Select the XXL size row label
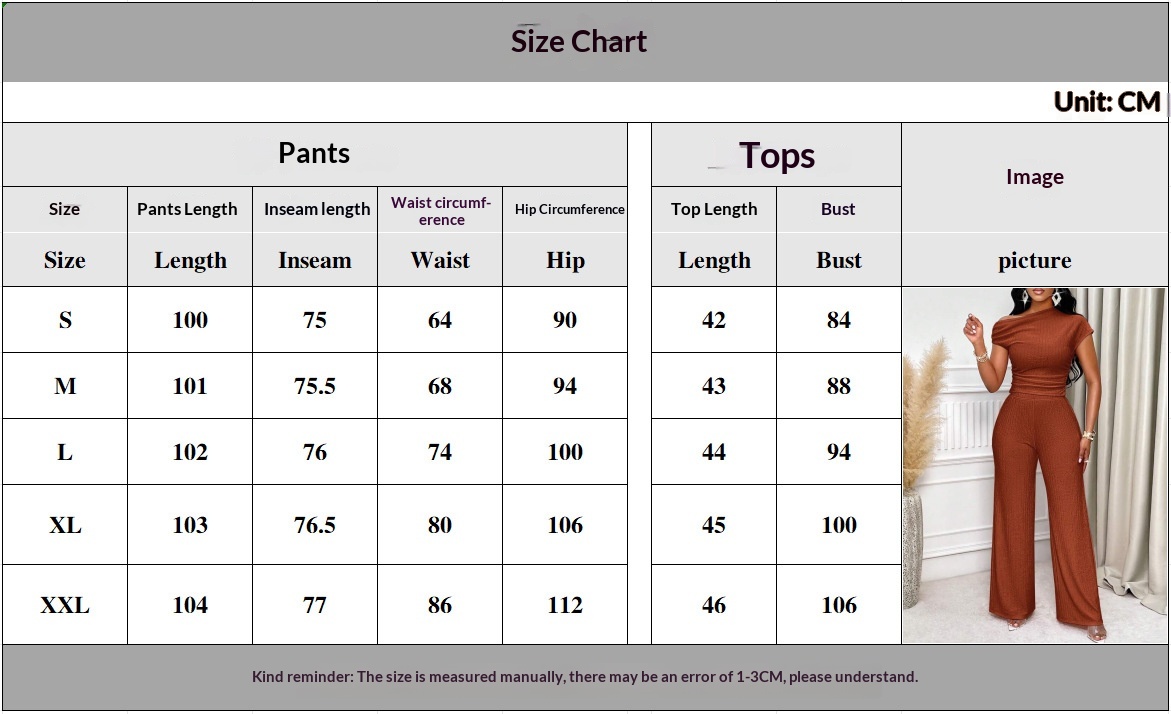Image resolution: width=1171 pixels, height=714 pixels. click(x=65, y=605)
